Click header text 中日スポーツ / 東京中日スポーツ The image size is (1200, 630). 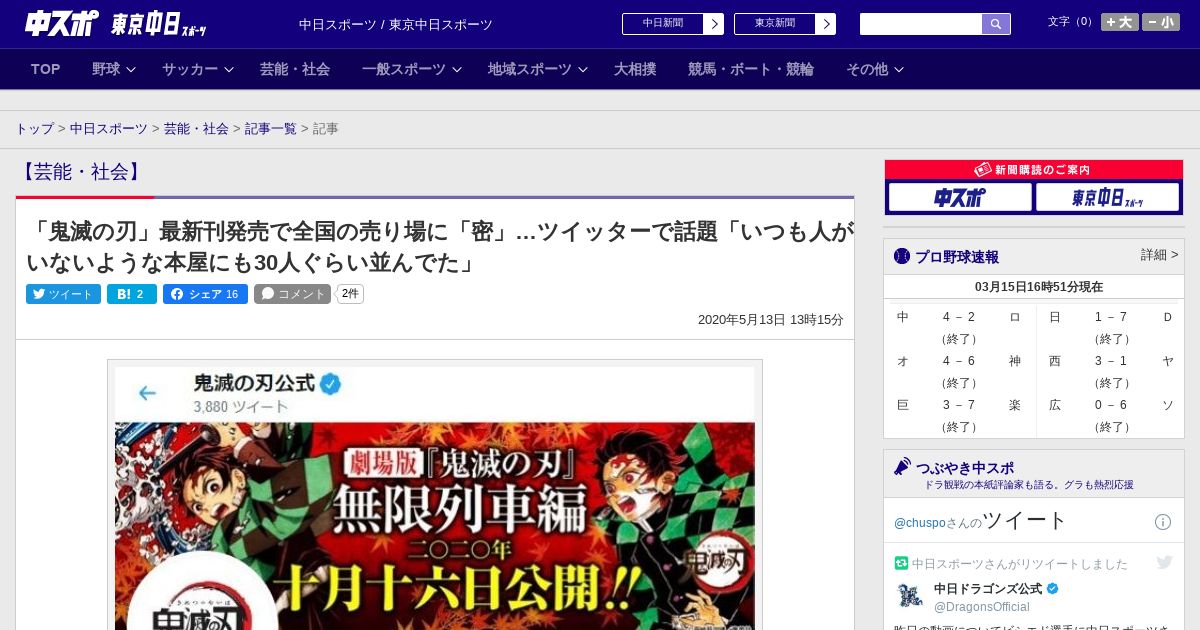396,24
